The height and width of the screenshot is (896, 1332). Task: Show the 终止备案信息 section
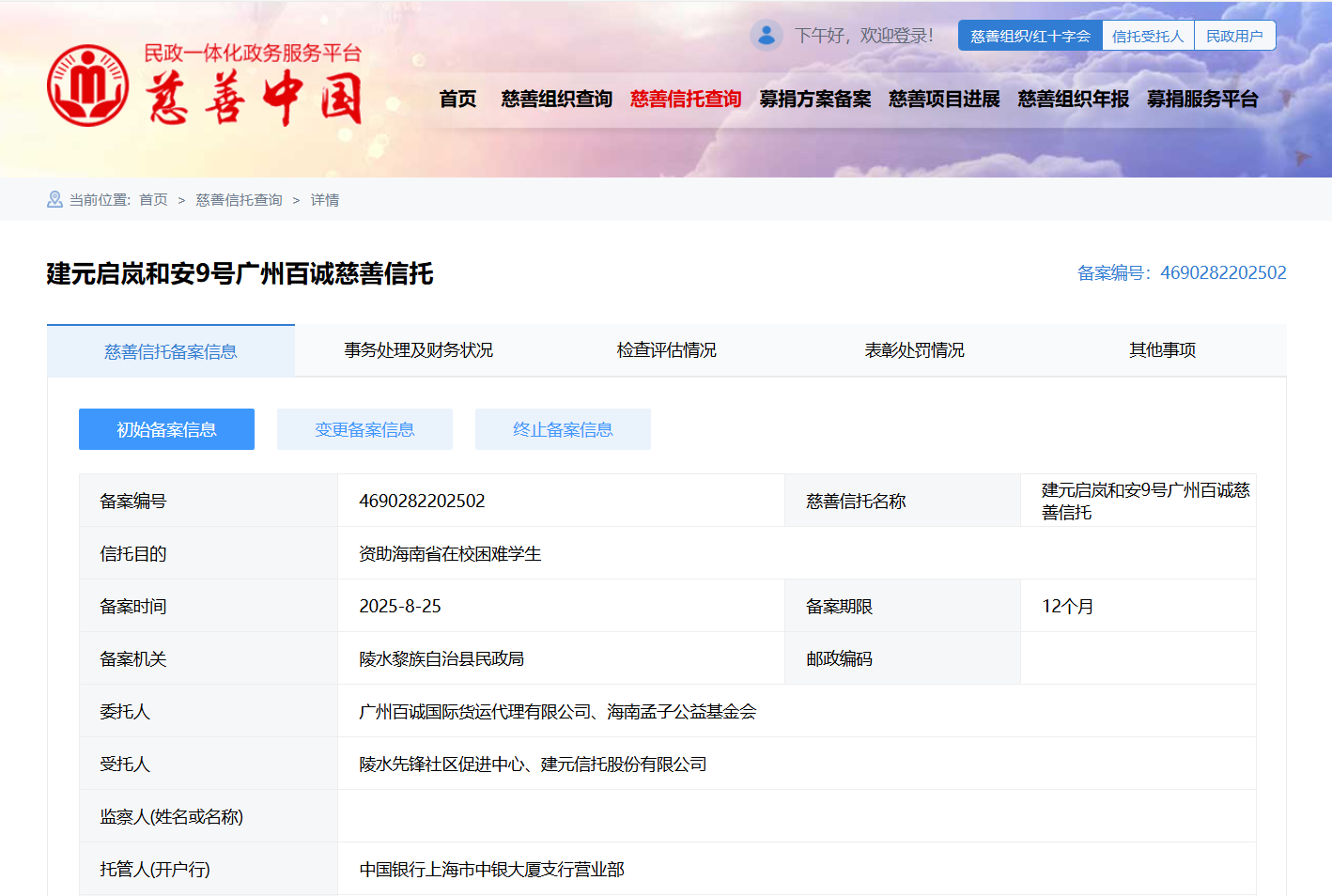[563, 429]
